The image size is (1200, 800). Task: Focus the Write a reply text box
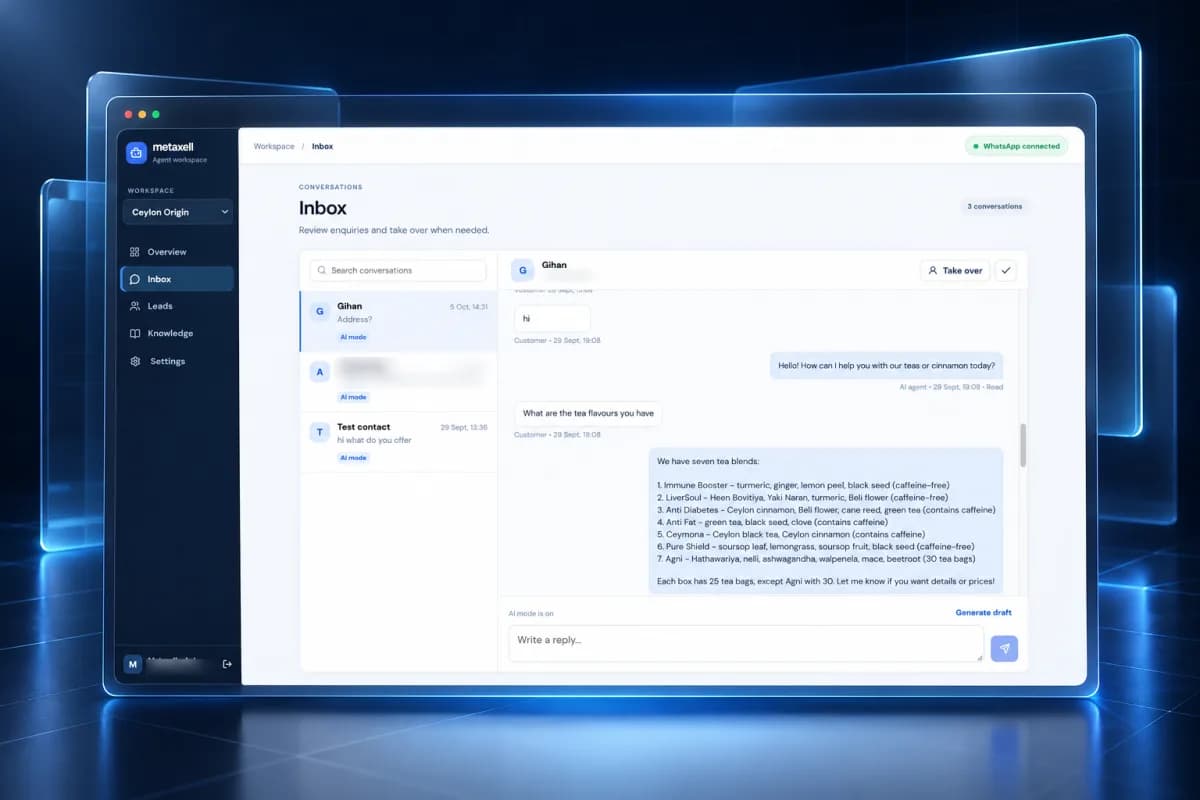coord(746,643)
